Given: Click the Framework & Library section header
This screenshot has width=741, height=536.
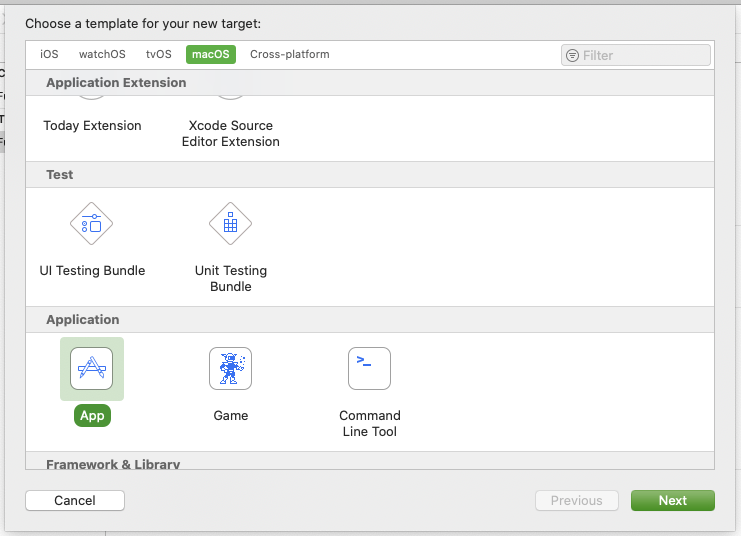Looking at the screenshot, I should (113, 464).
